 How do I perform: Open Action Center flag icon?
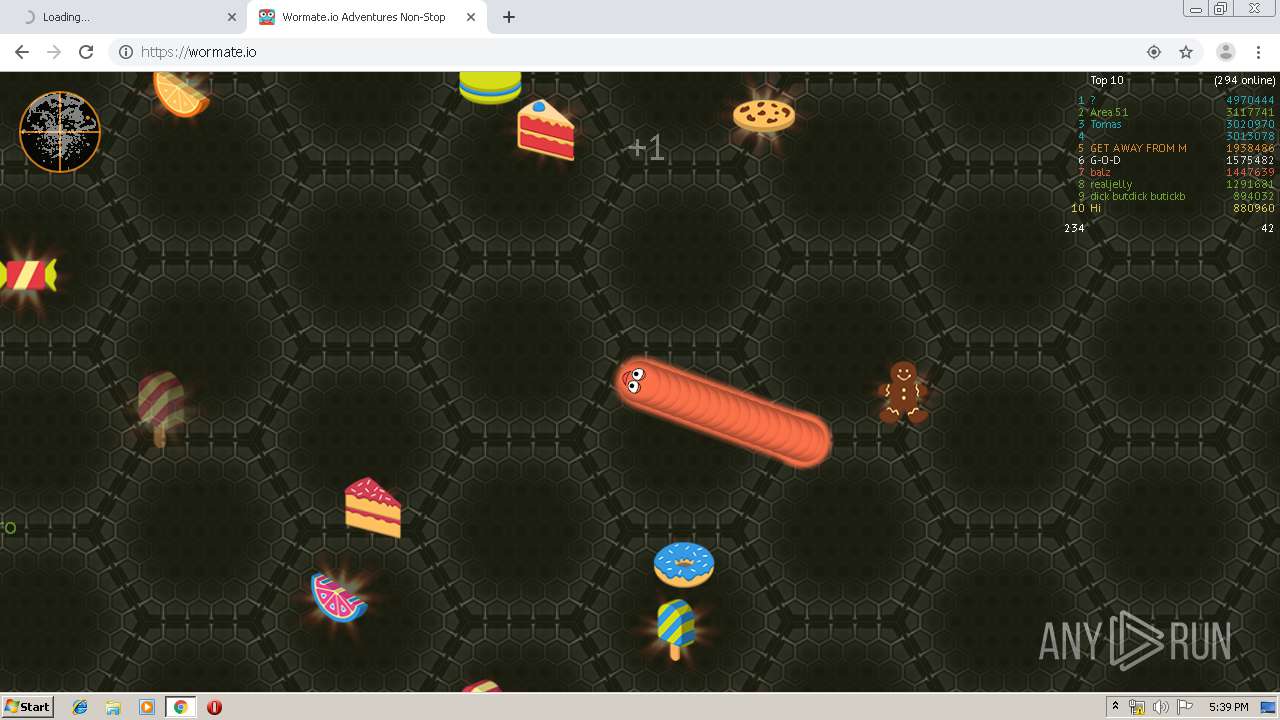point(1185,707)
